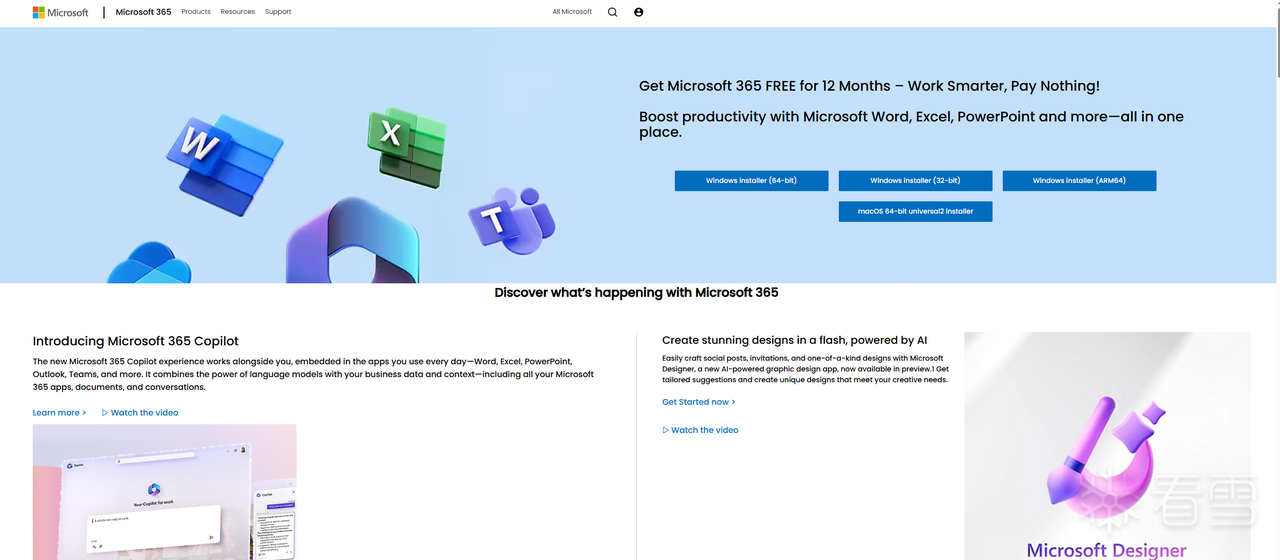
Task: Open the Copilot preview screenshot thumbnail
Action: pos(164,492)
